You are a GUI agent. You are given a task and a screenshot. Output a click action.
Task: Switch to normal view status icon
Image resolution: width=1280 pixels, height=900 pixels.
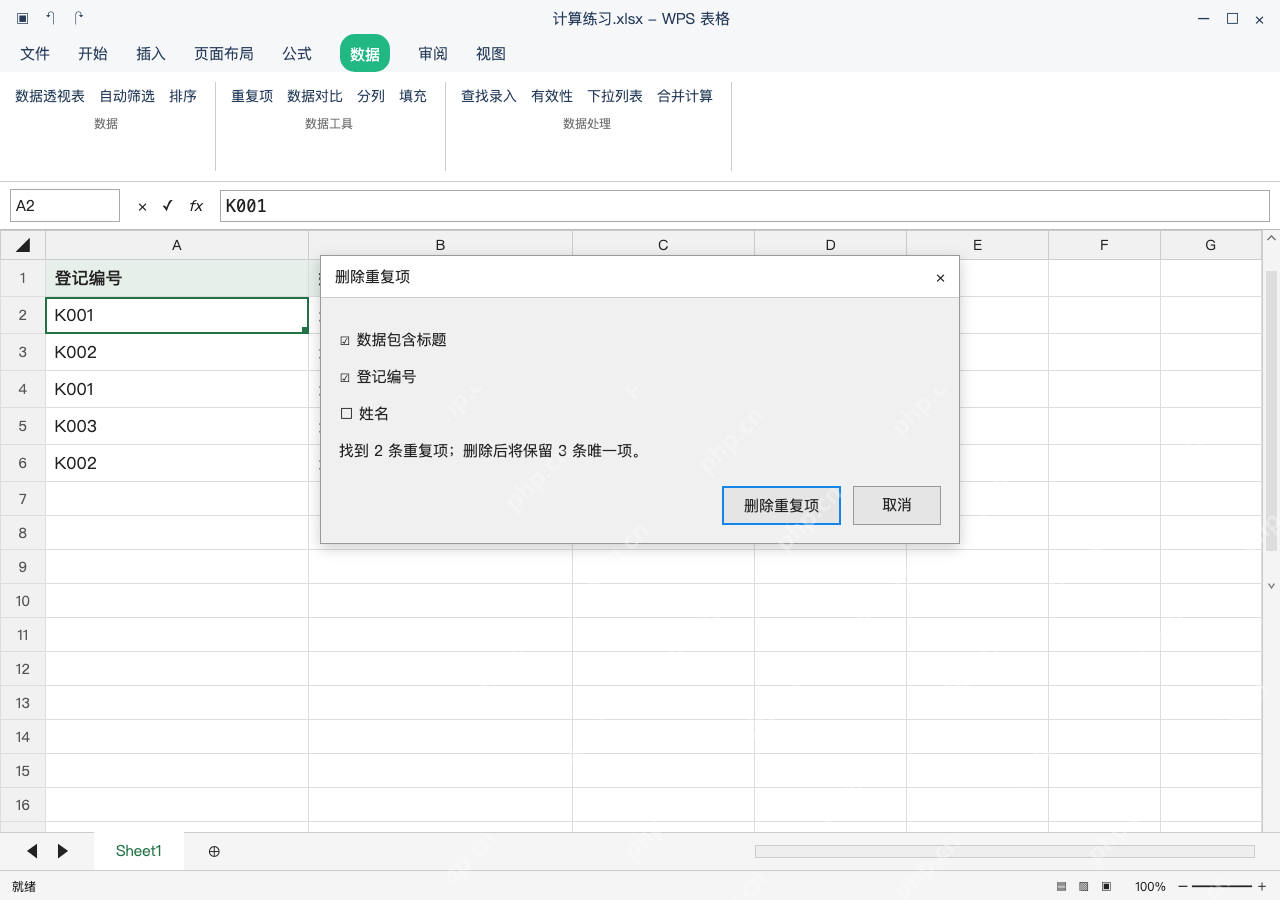pos(1061,887)
